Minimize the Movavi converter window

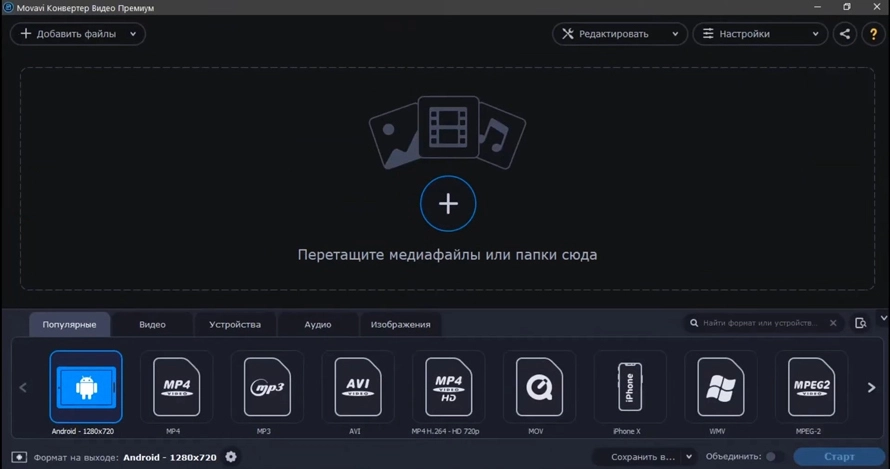817,7
